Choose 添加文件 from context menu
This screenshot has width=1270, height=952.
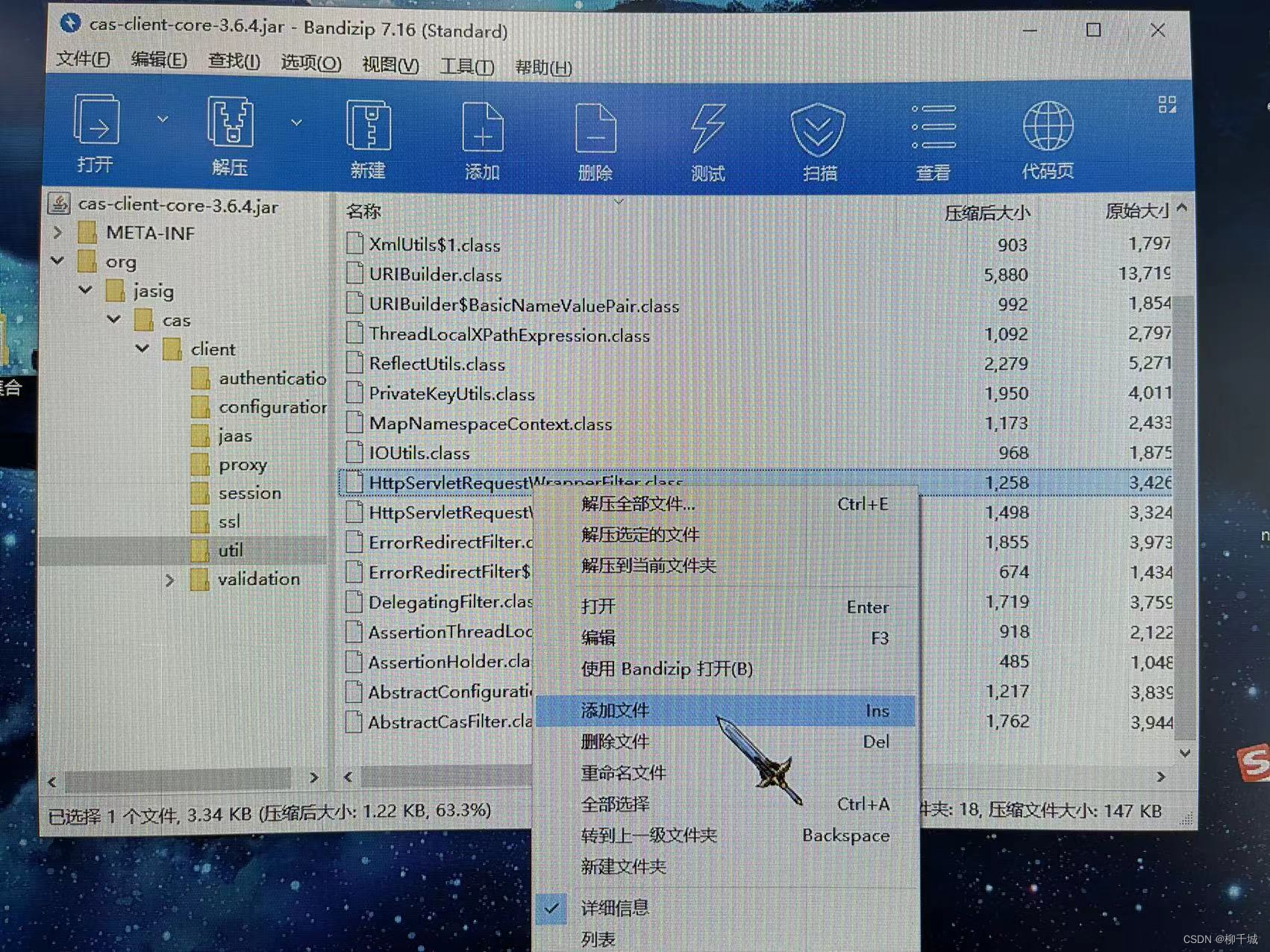(x=725, y=710)
